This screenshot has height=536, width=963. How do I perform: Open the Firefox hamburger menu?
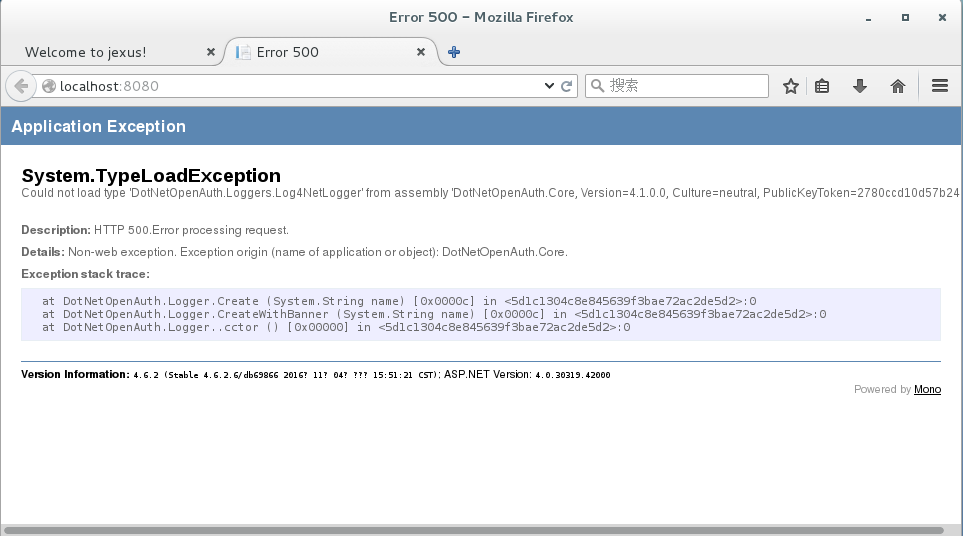click(x=940, y=86)
